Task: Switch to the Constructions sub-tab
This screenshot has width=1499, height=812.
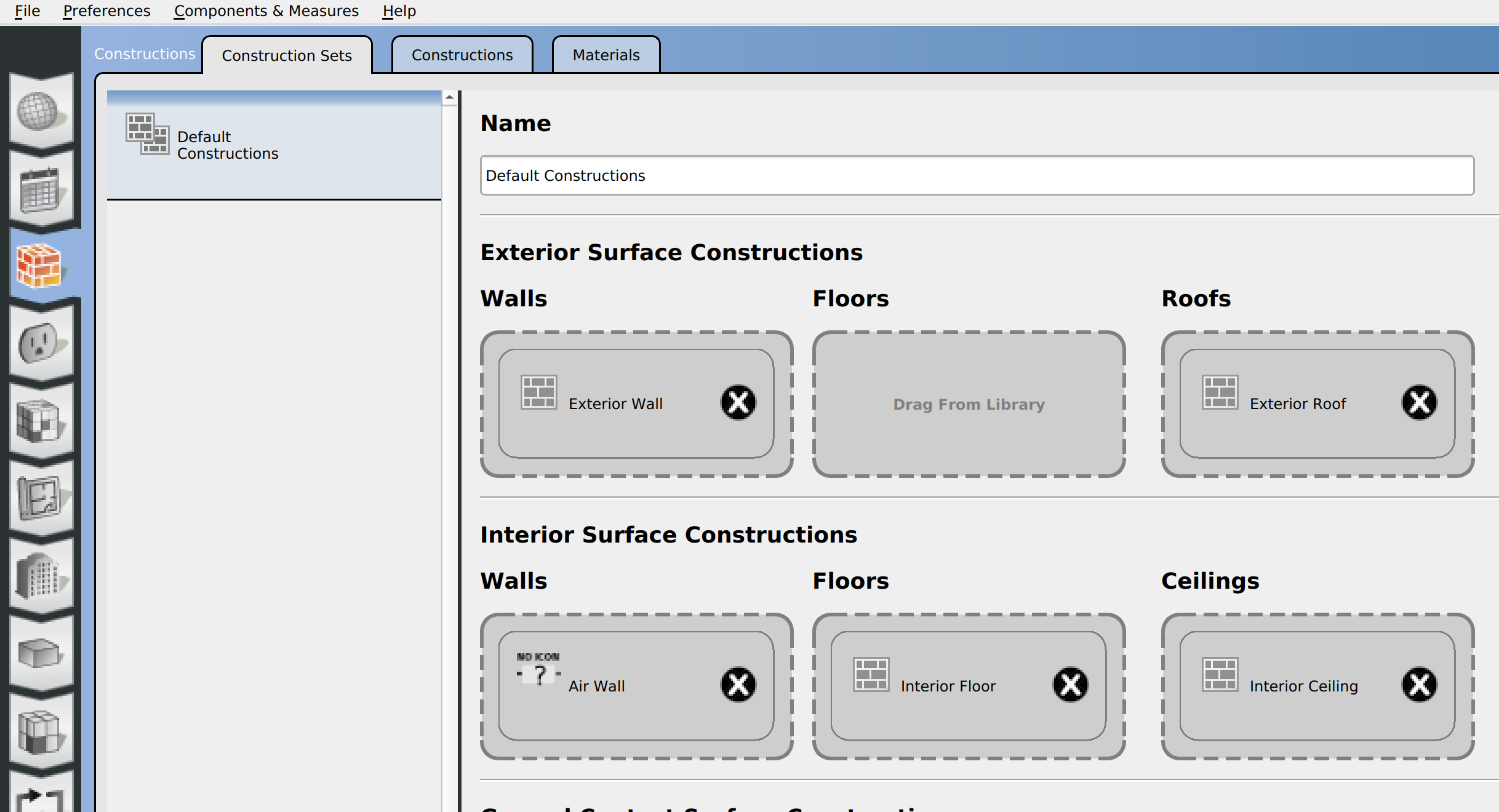Action: (x=462, y=55)
